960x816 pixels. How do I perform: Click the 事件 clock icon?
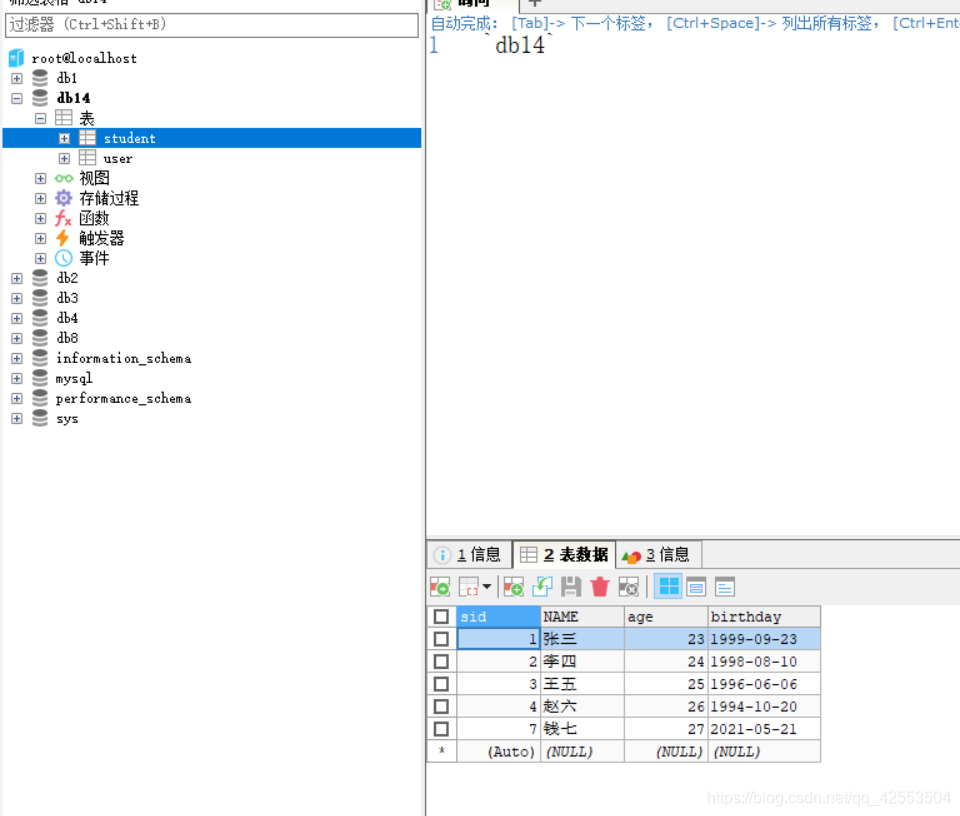[x=64, y=258]
